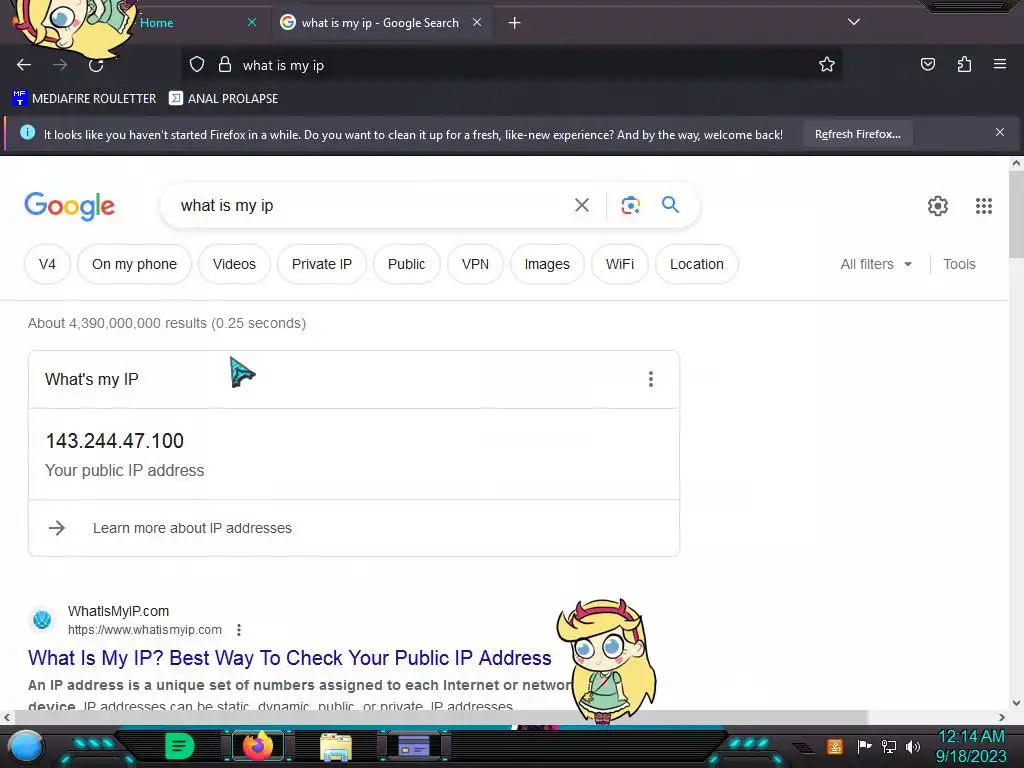The height and width of the screenshot is (768, 1024).
Task: Click the scroll-down arrow of vertical scrollbar
Action: [1016, 703]
